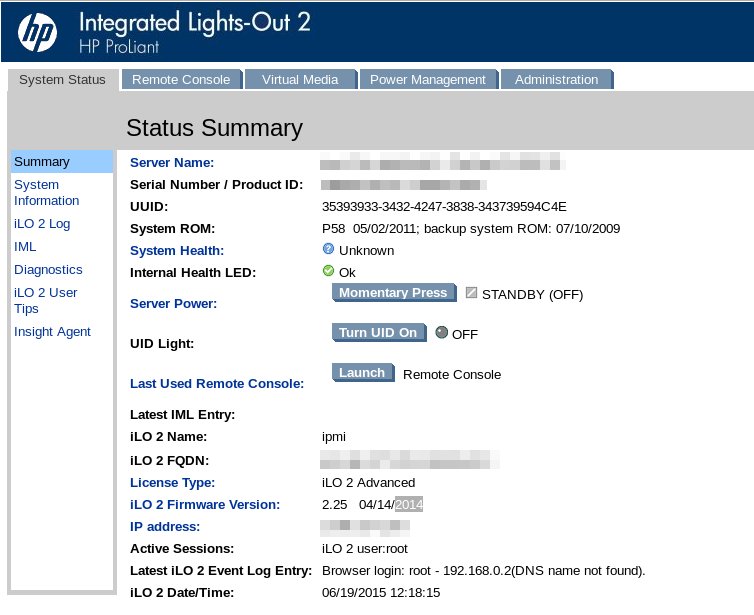Click the HP ProLiant subtitle text
754x615 pixels.
(119, 47)
